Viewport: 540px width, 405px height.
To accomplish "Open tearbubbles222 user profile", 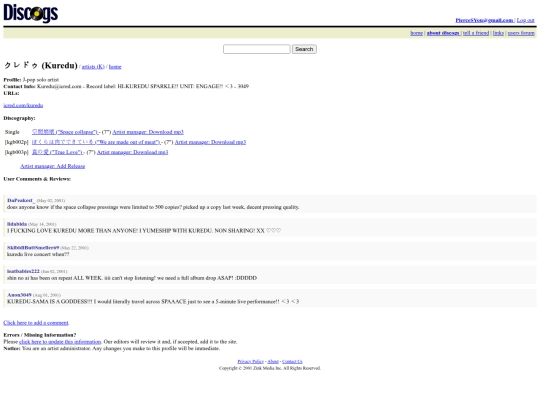I will (23, 271).
